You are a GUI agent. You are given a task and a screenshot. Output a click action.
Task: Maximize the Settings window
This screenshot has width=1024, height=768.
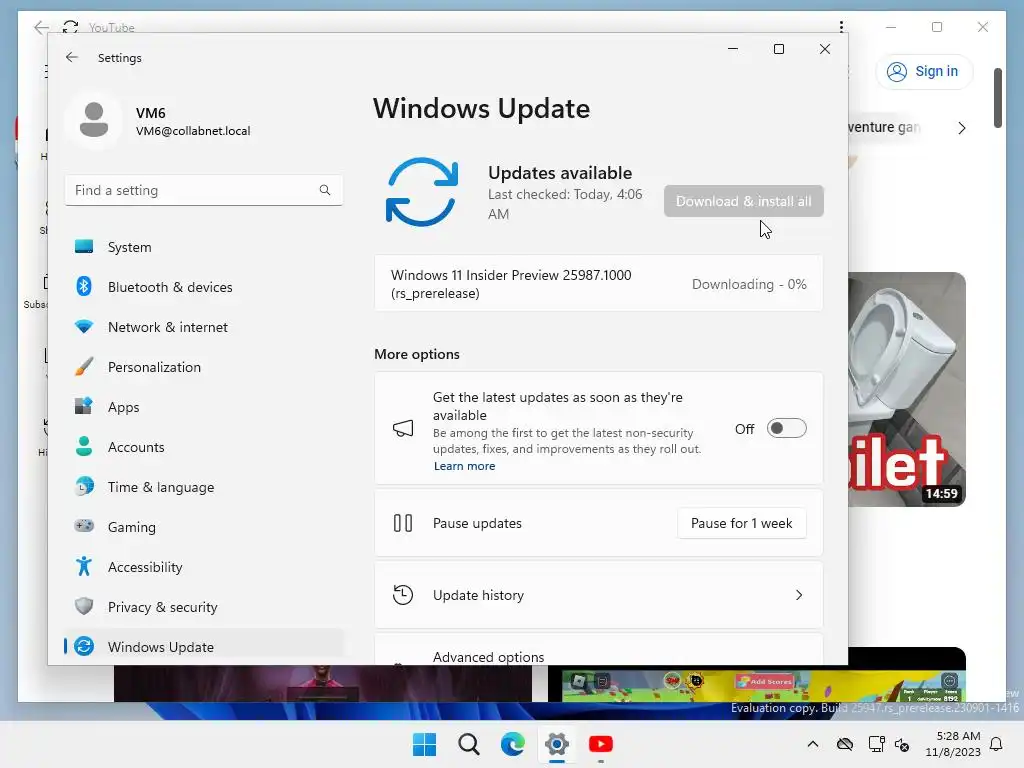tap(778, 49)
